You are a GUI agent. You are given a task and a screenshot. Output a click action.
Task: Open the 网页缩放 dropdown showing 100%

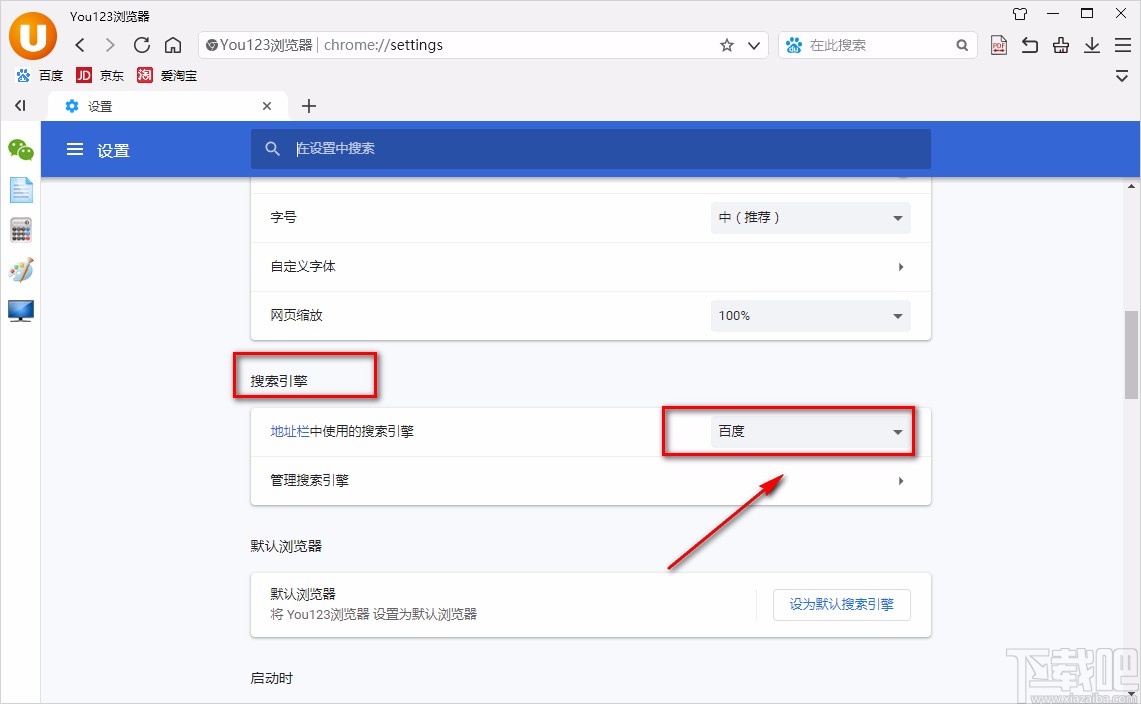810,315
